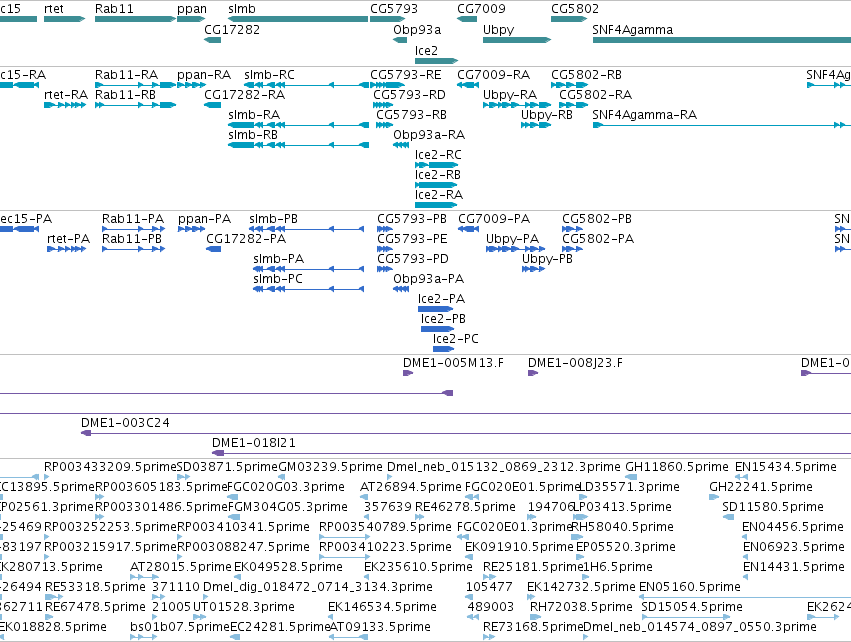Click the slmb-RB transcript label
The image size is (851, 642).
tap(253, 135)
